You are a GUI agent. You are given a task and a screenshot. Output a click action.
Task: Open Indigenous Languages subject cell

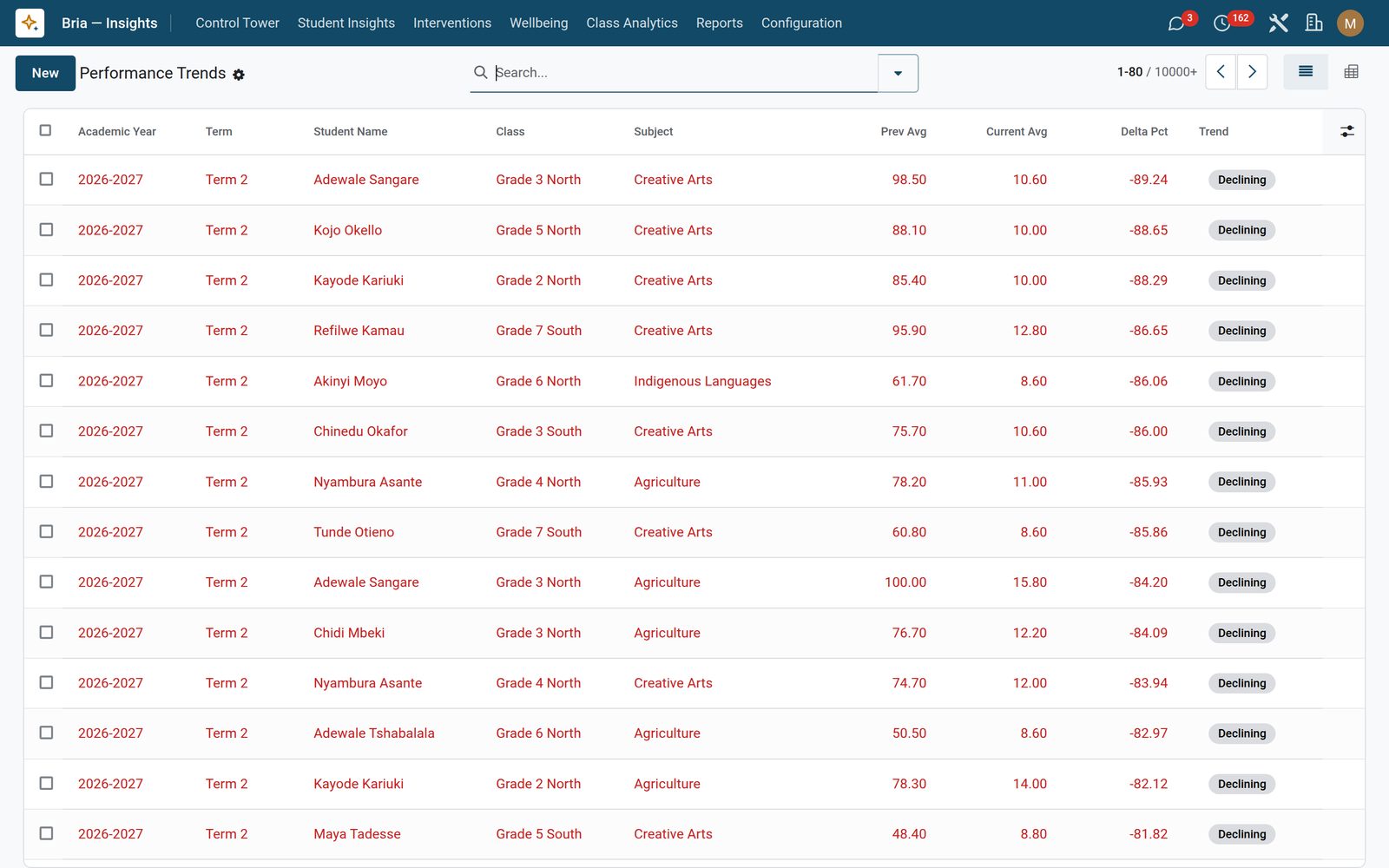(702, 381)
